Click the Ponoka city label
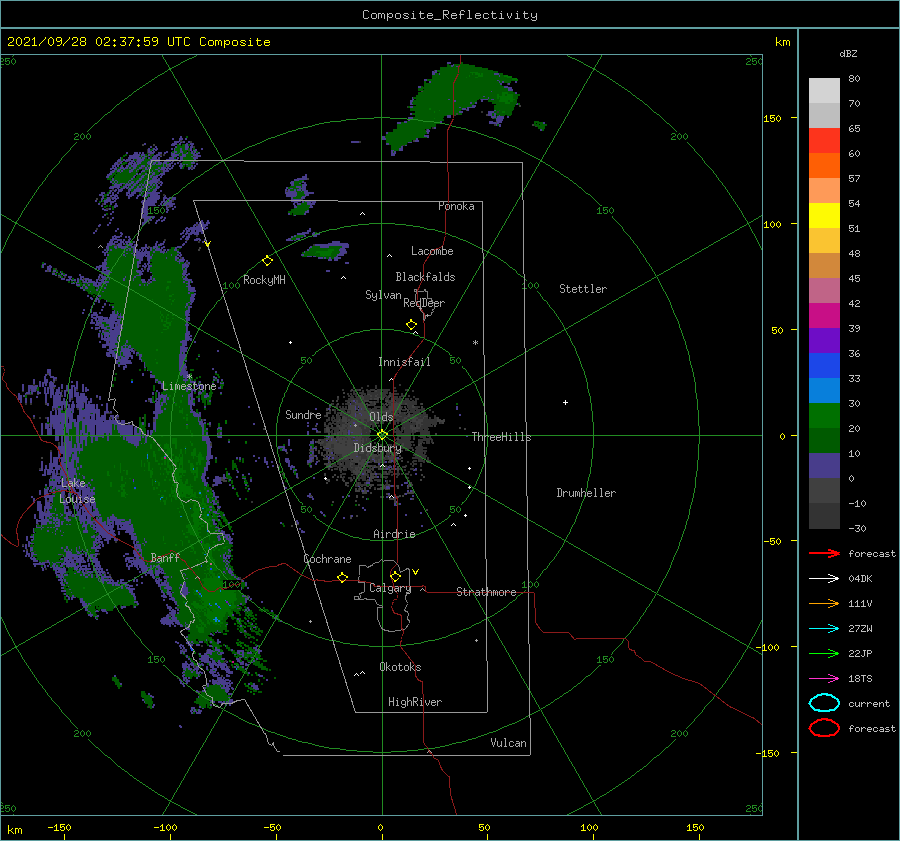The height and width of the screenshot is (841, 900). [456, 206]
